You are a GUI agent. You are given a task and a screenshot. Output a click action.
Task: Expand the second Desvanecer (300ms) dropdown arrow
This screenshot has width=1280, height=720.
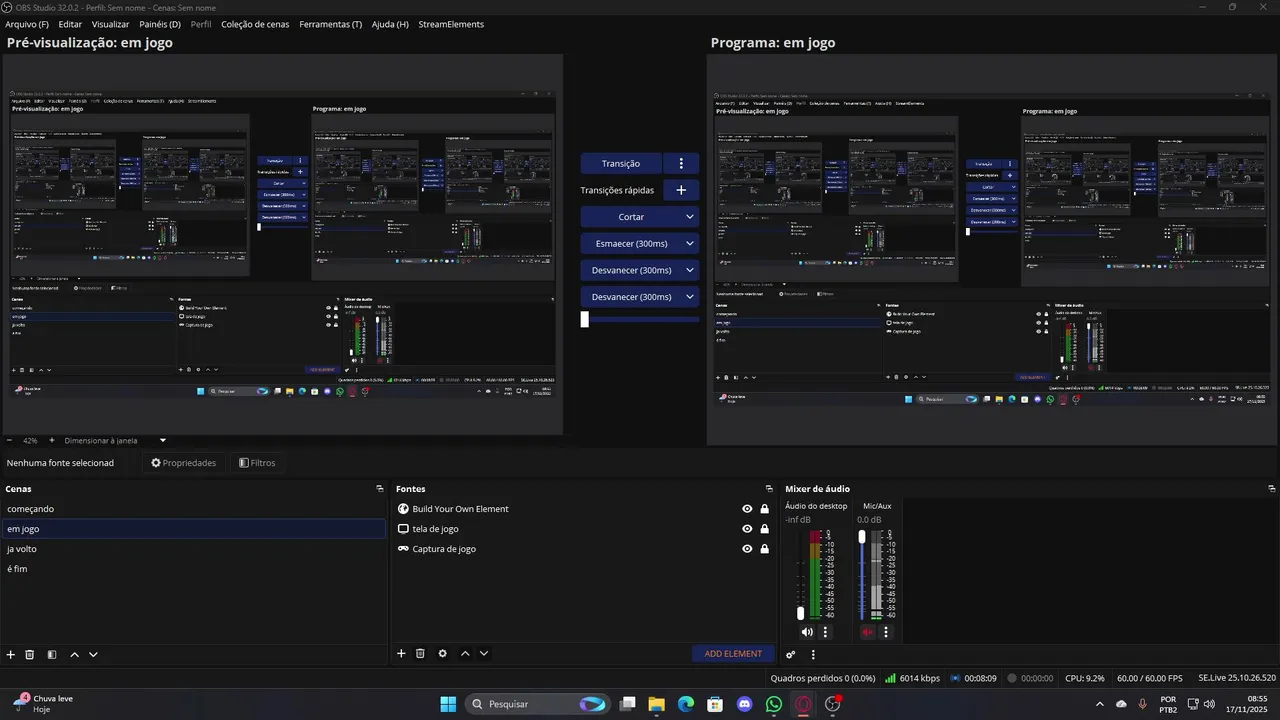[x=690, y=297]
